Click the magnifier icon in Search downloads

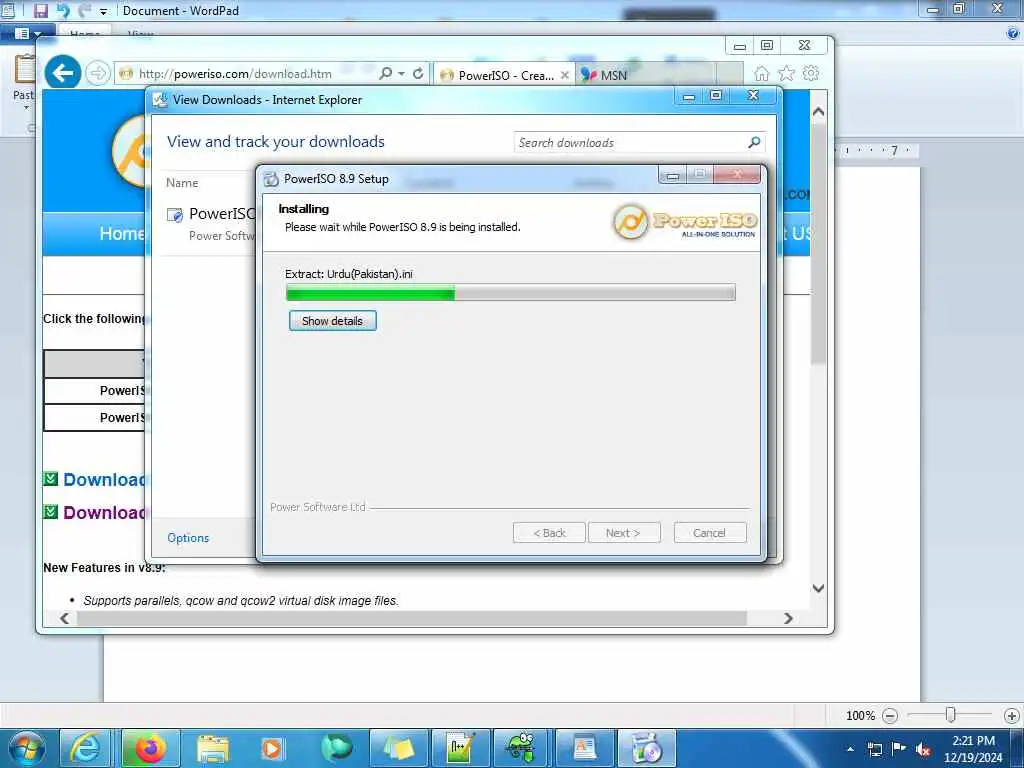pos(754,142)
